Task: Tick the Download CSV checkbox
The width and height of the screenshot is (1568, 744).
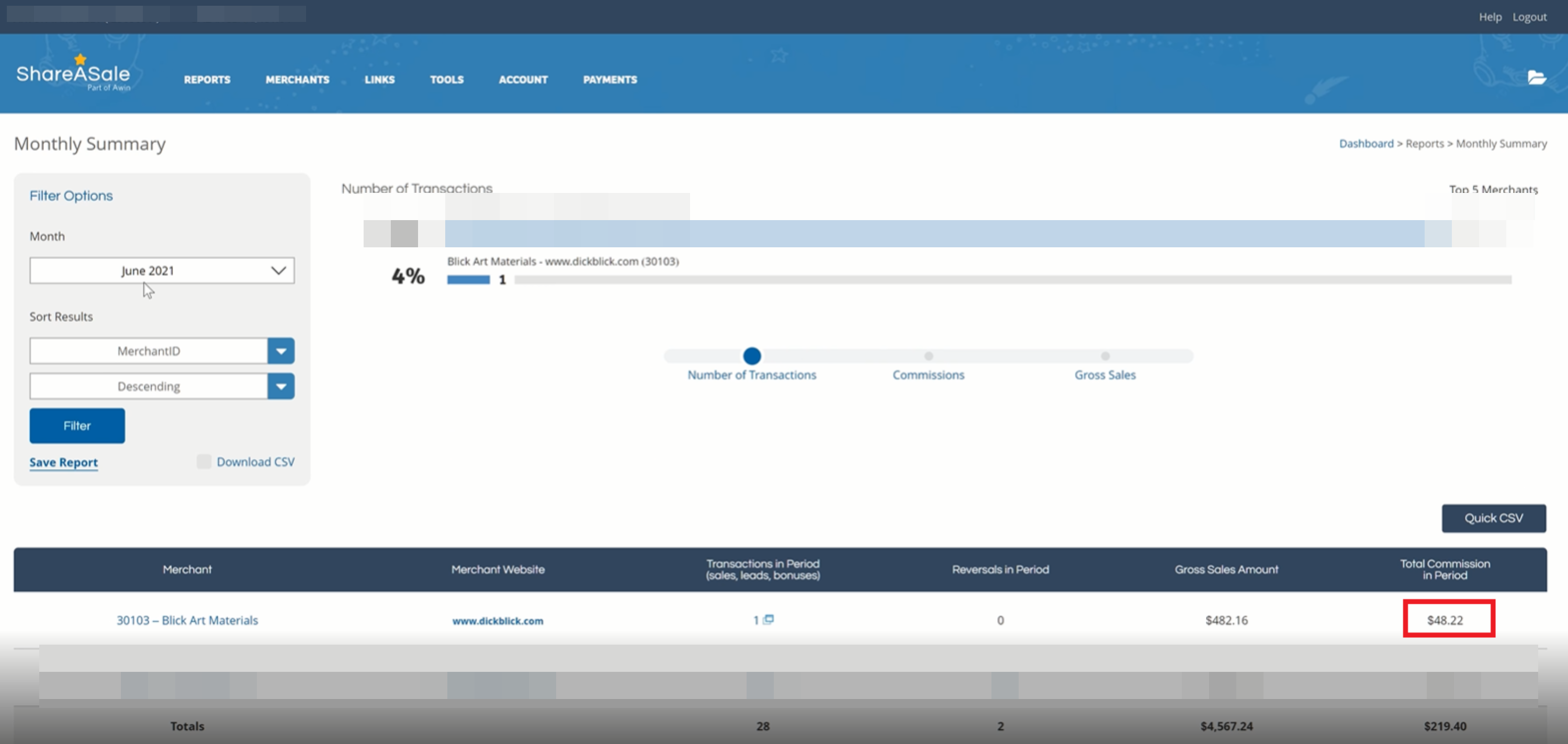Action: [204, 462]
